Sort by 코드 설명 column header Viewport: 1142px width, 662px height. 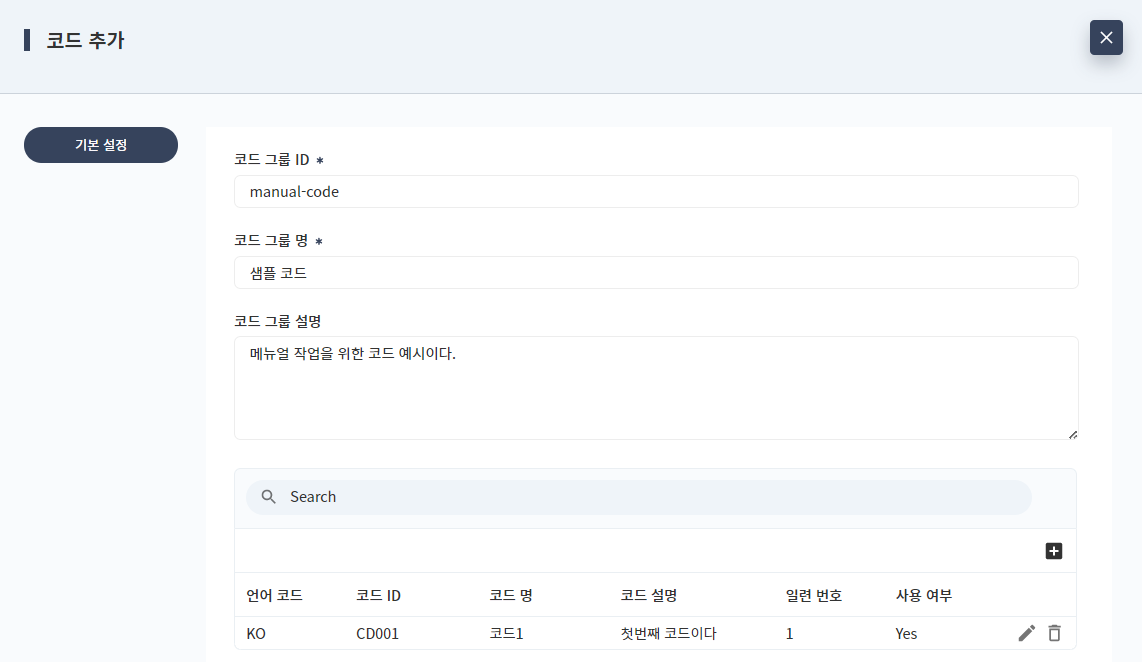point(648,595)
